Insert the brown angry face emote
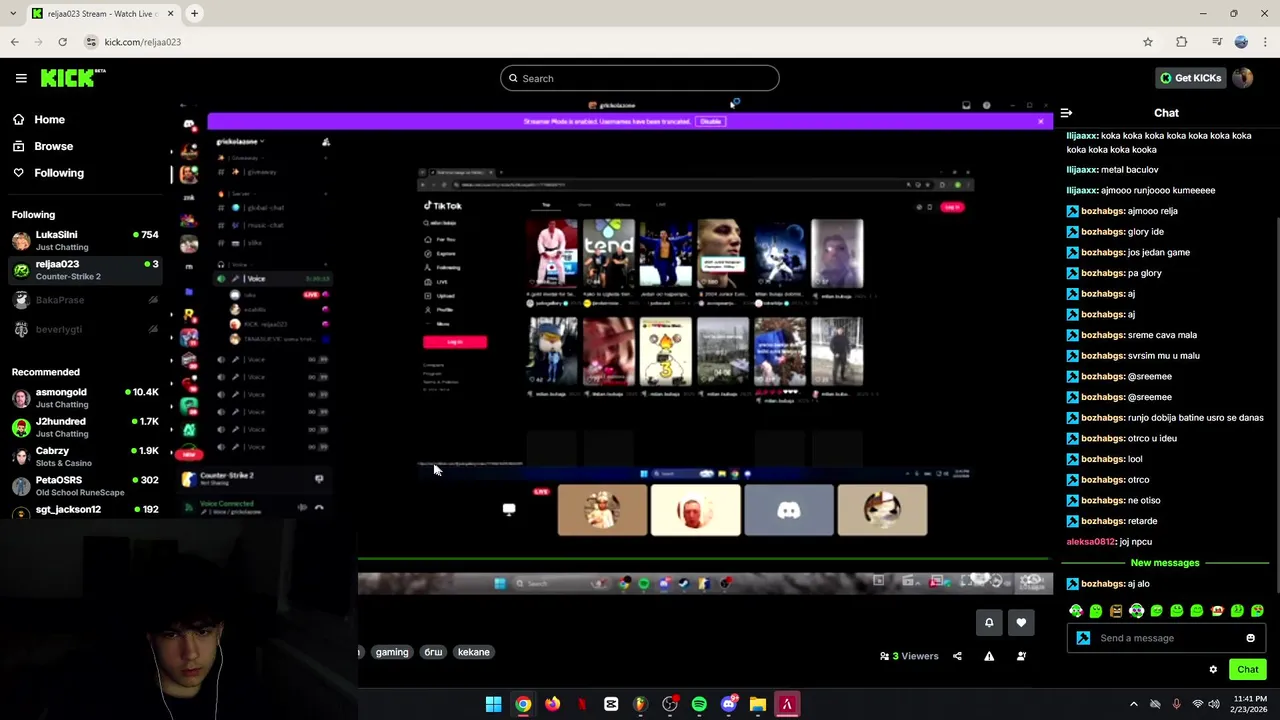 coord(1116,610)
